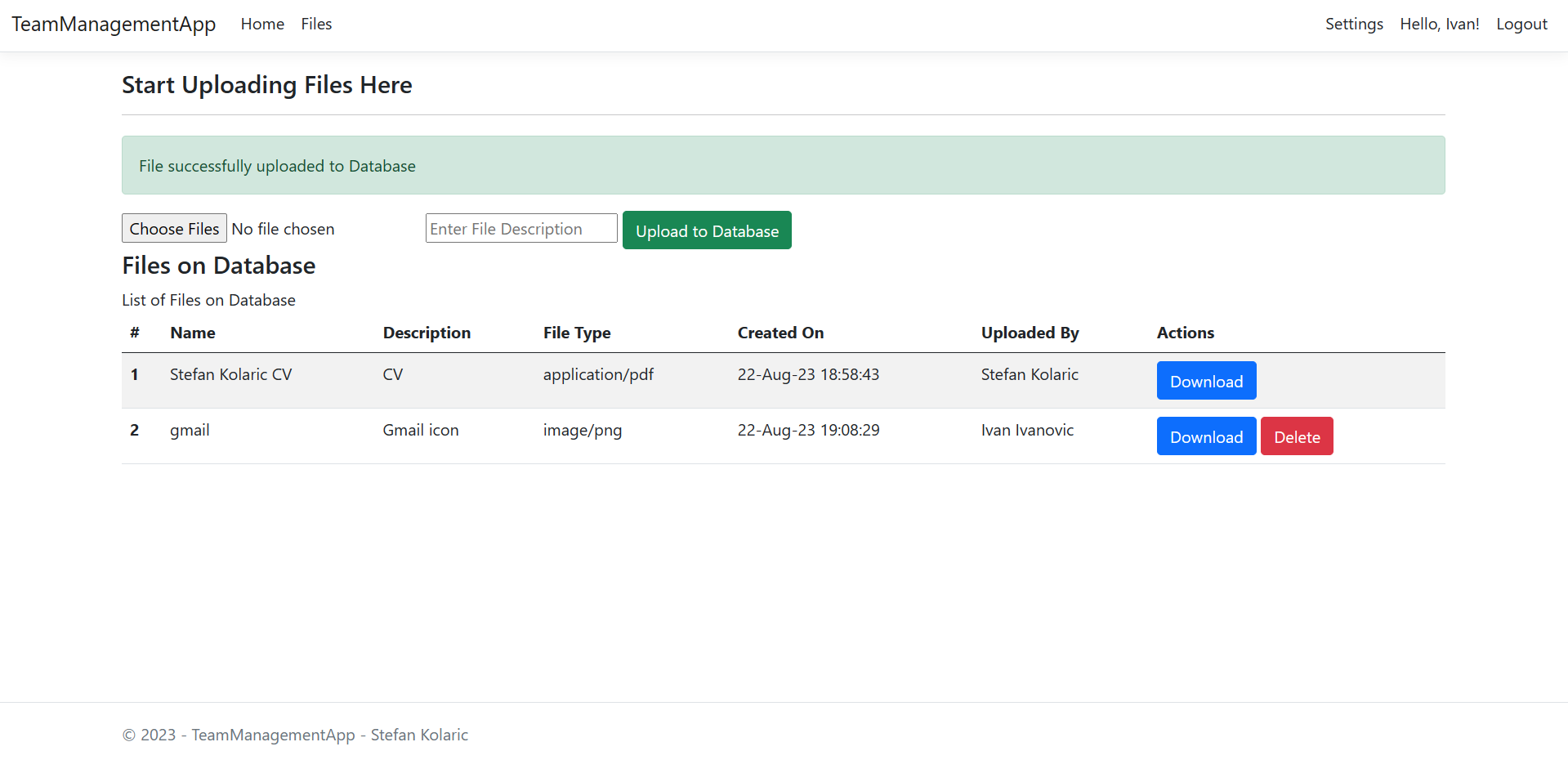Click the Choose Files button

point(174,228)
